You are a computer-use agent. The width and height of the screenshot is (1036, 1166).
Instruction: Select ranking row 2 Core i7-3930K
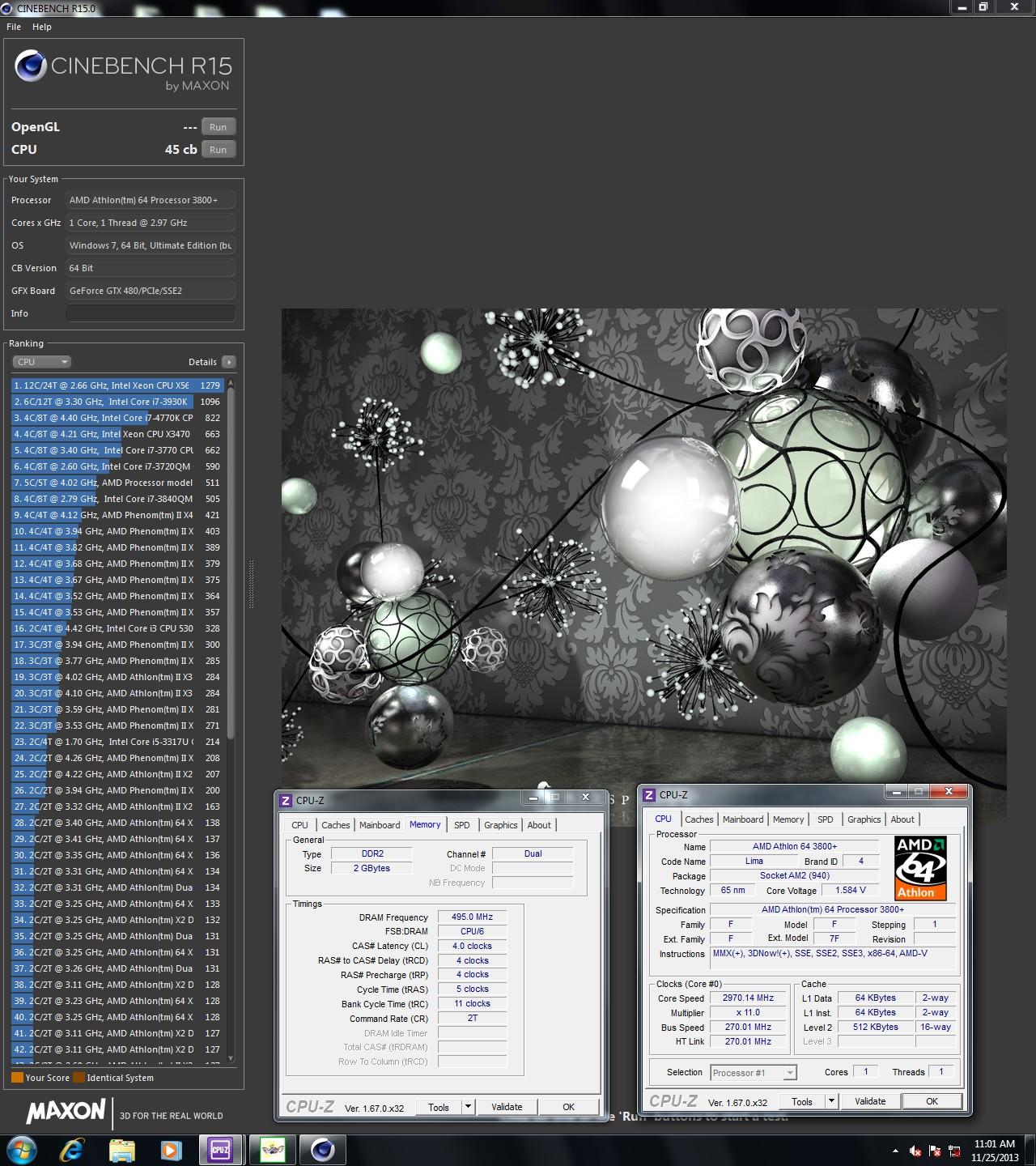pos(117,402)
